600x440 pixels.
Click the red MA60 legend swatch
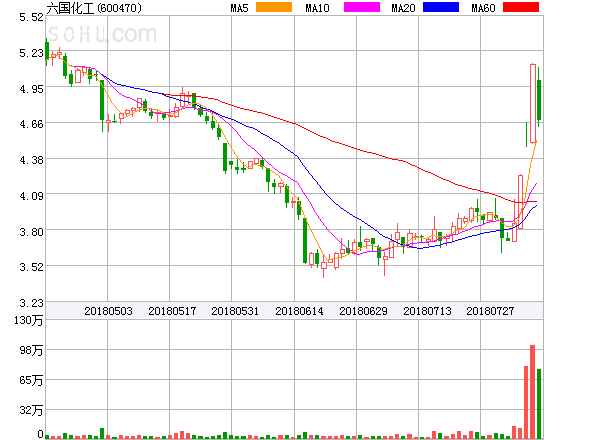(x=528, y=8)
